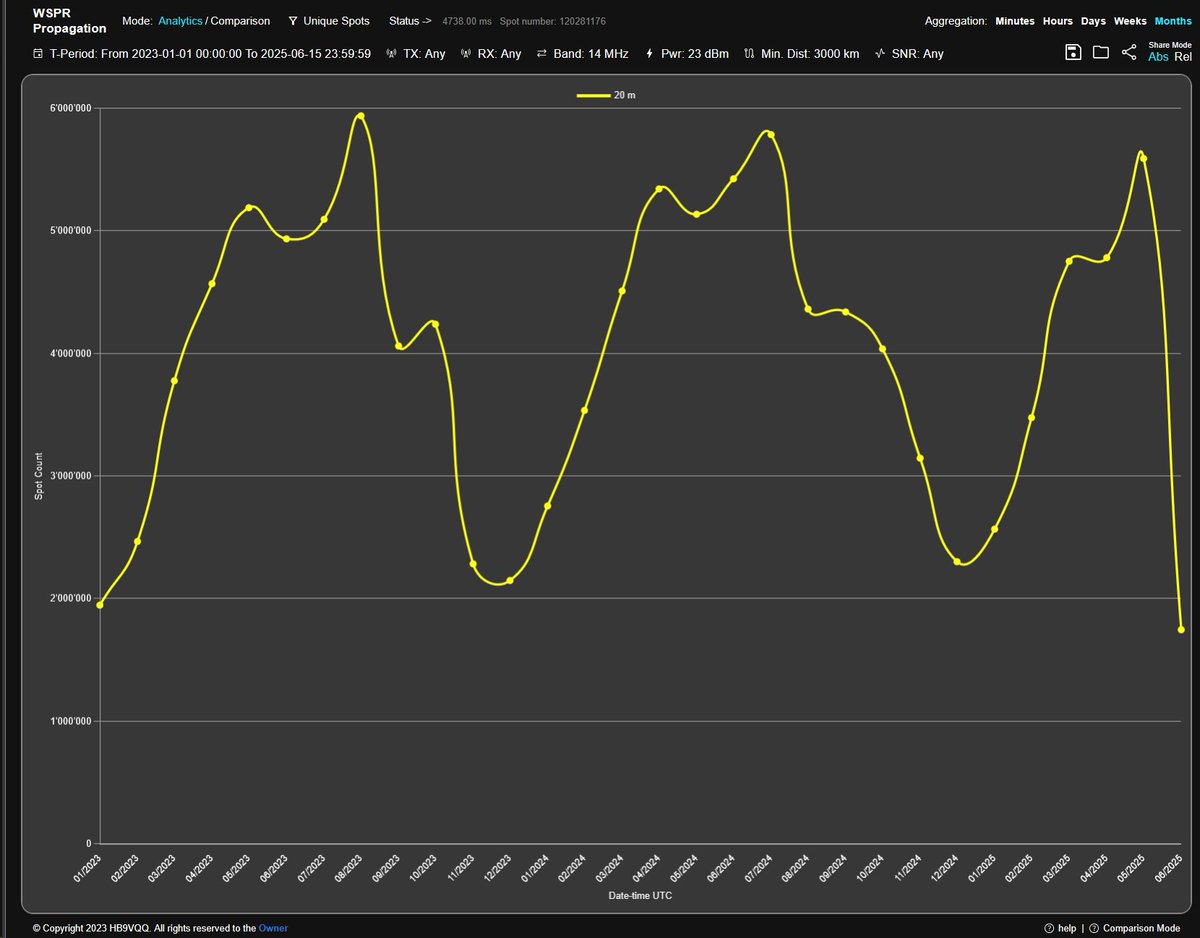This screenshot has height=938, width=1200.
Task: Click the 08/2023 peak data point
Action: pyautogui.click(x=360, y=116)
